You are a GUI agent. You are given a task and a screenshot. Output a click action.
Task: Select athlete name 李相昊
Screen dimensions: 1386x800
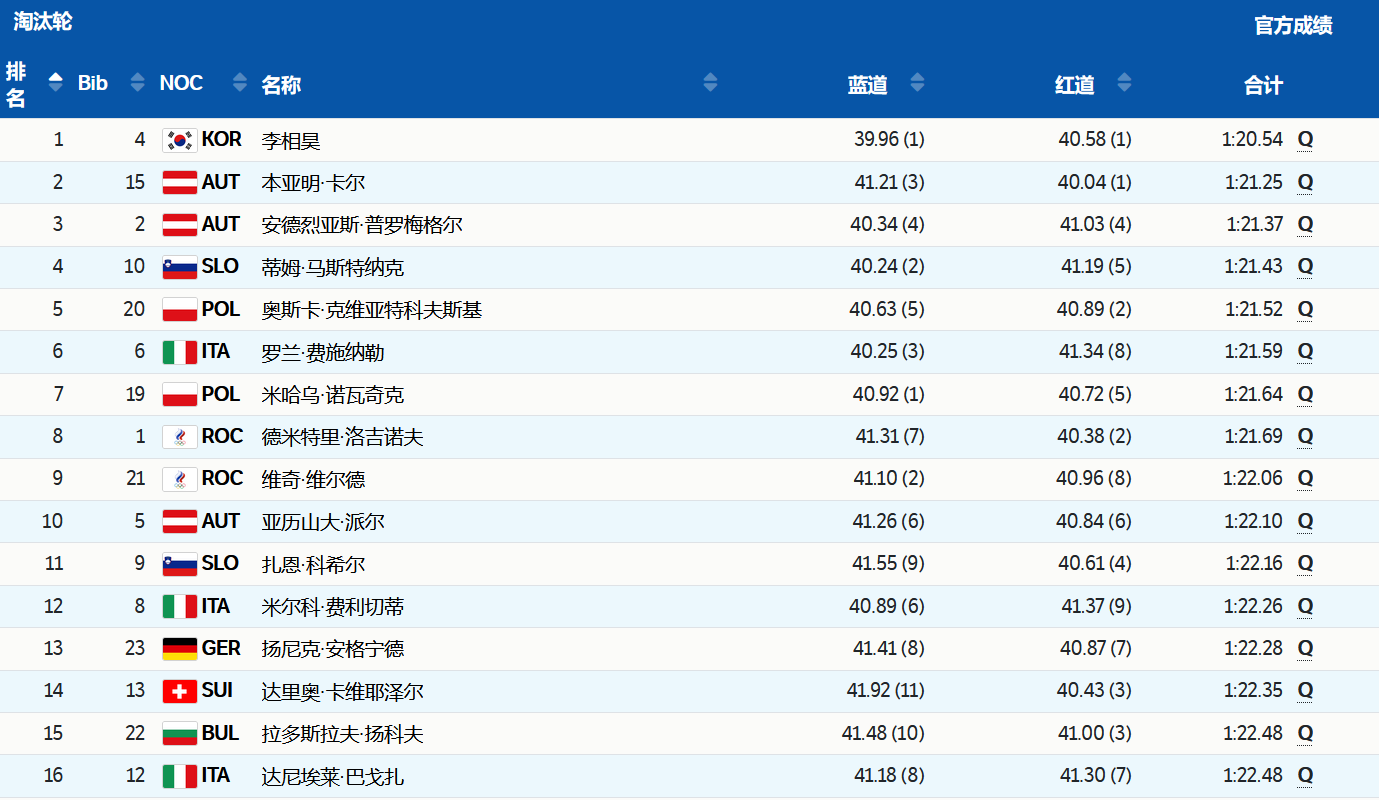(291, 141)
